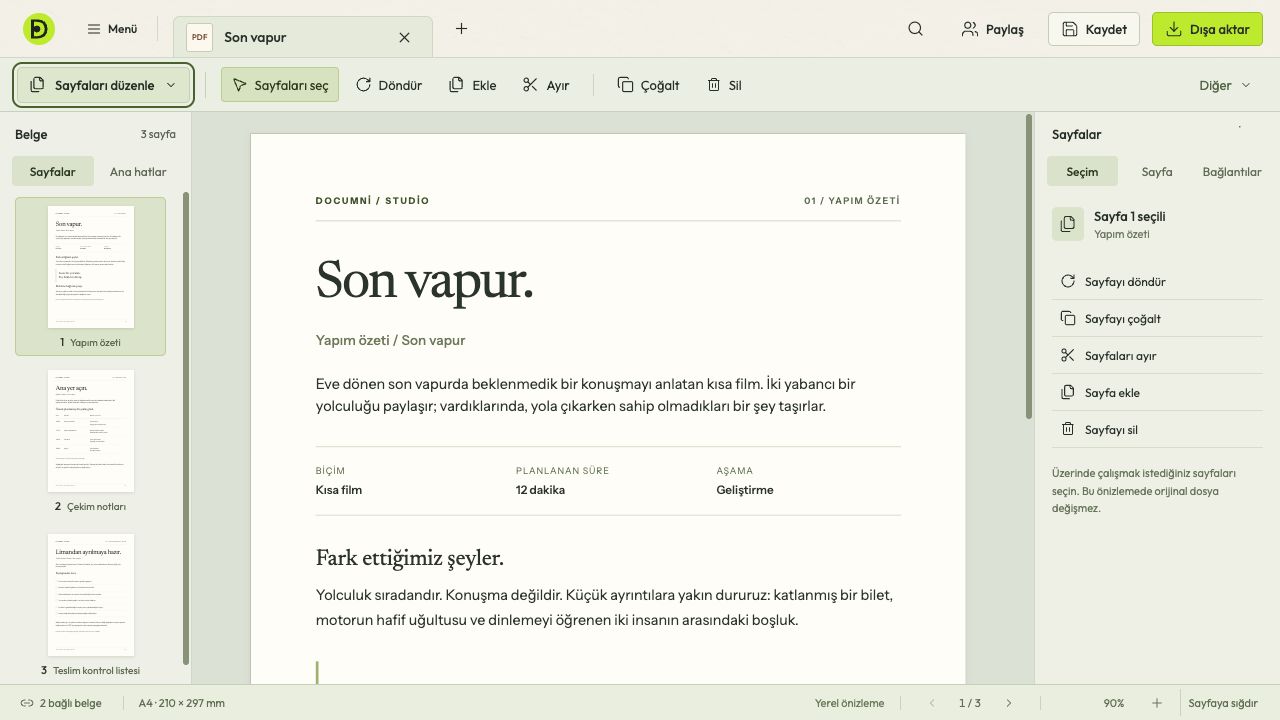The width and height of the screenshot is (1280, 720).
Task: Switch to the Sayfalar tab in Belge panel
Action: (52, 171)
